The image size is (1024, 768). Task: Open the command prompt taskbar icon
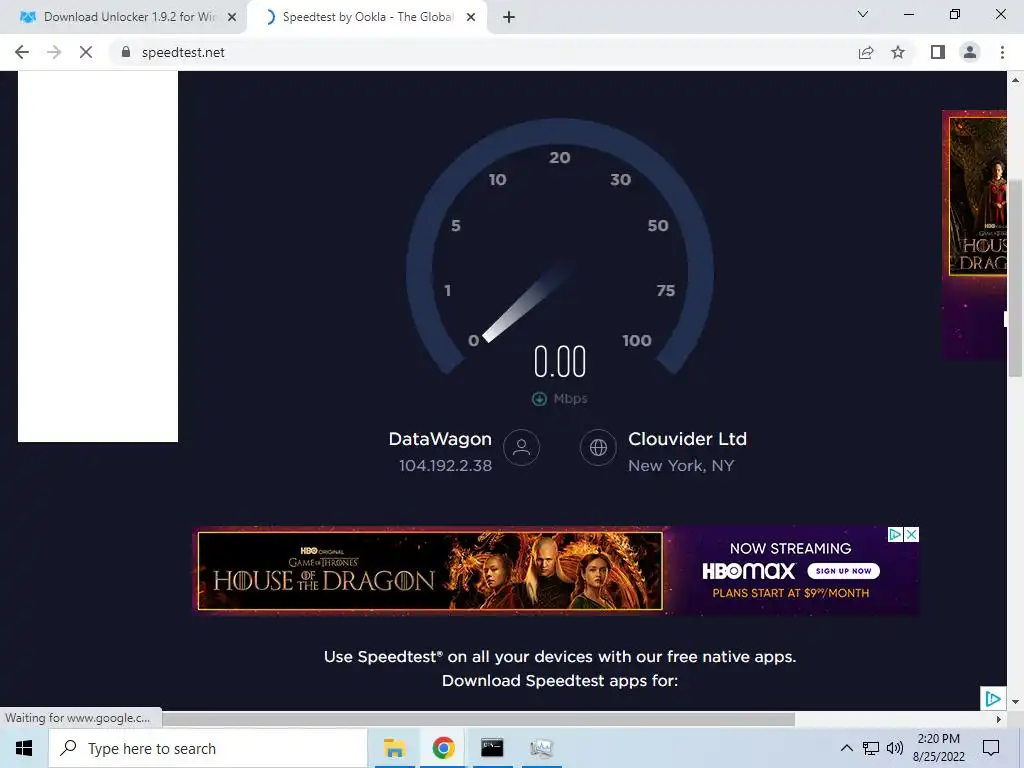tap(492, 748)
